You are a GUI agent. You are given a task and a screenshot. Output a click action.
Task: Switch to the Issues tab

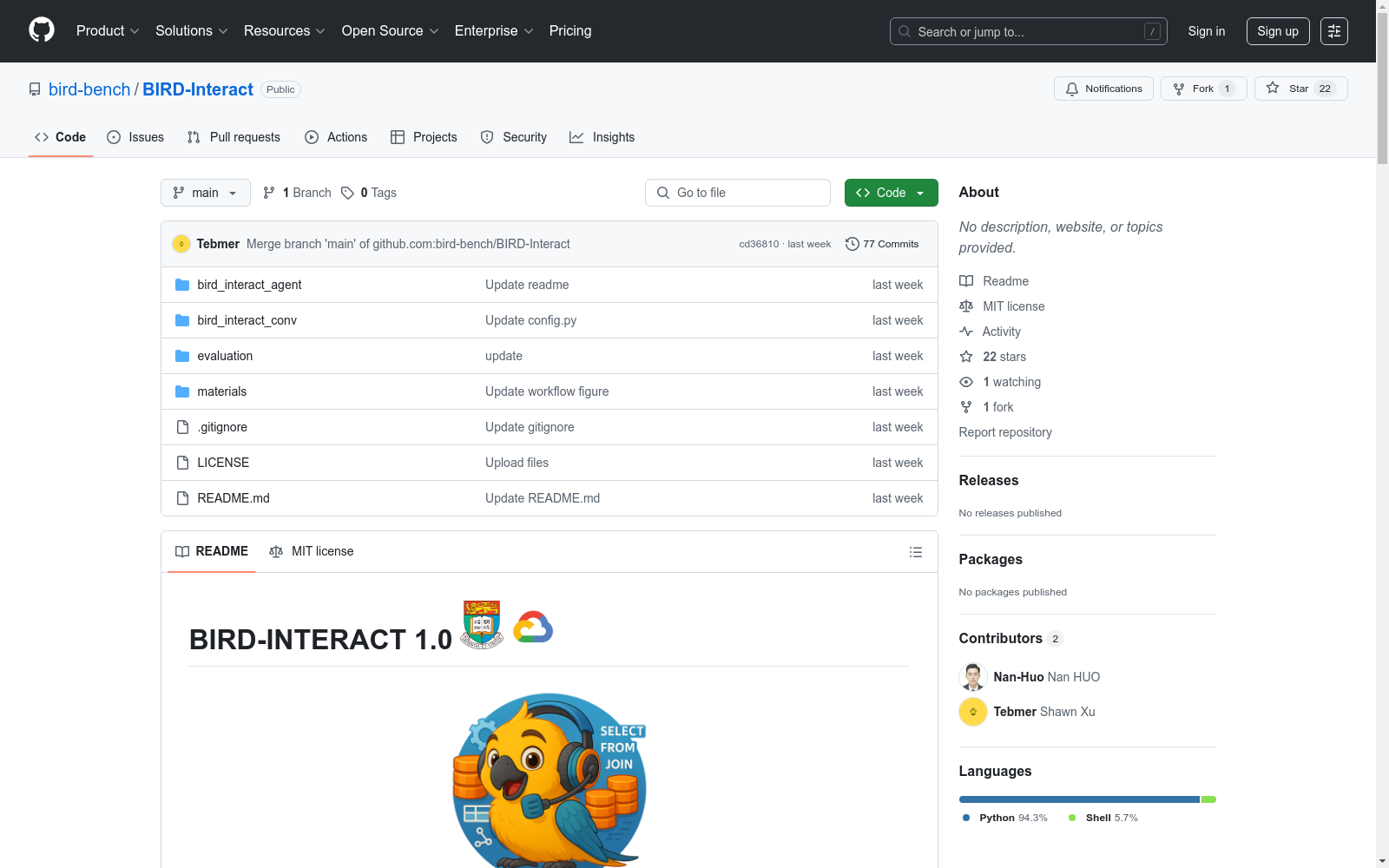tap(135, 137)
